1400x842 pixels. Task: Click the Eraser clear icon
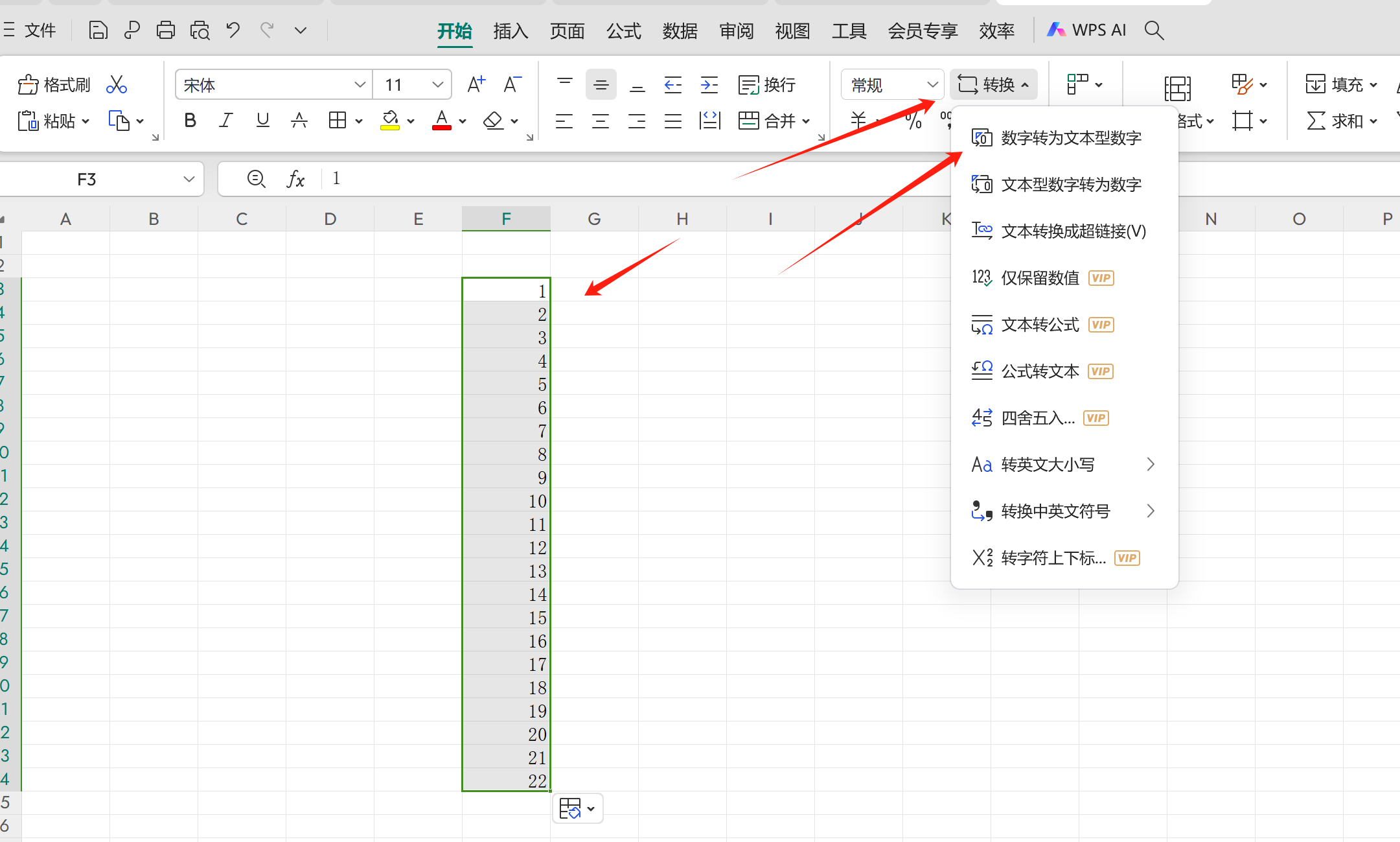pos(494,121)
